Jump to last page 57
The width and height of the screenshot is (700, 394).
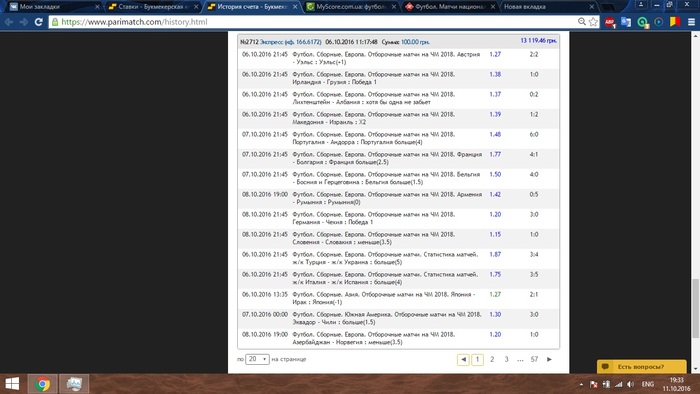pos(534,359)
